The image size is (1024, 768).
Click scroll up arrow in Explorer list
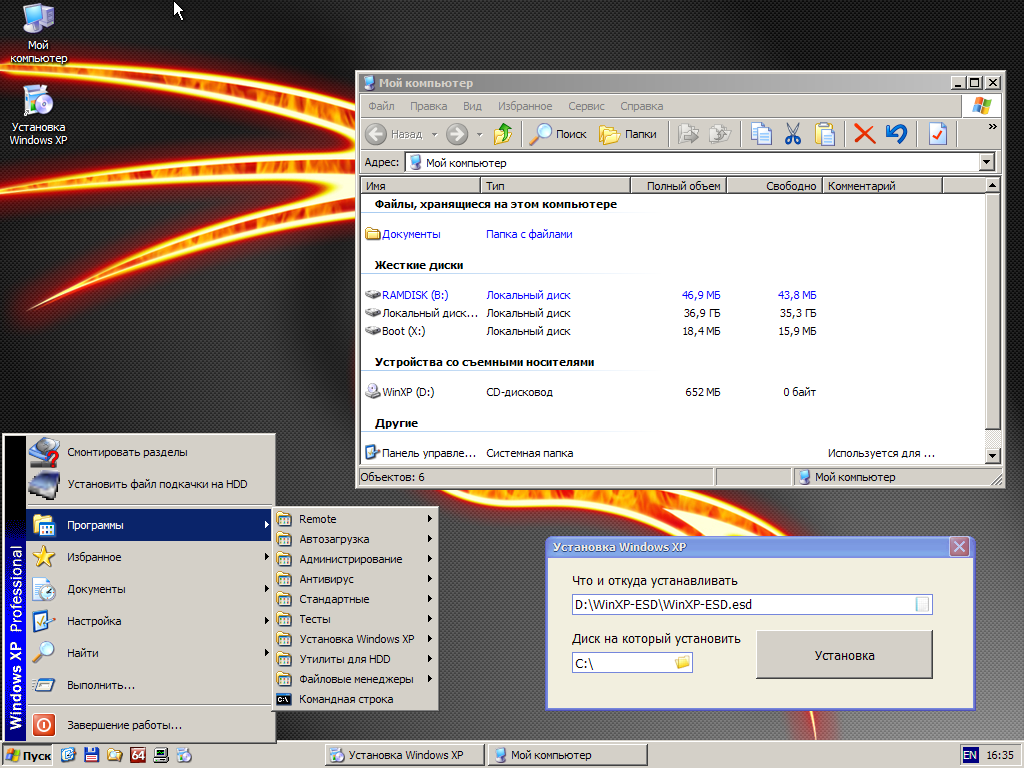992,186
